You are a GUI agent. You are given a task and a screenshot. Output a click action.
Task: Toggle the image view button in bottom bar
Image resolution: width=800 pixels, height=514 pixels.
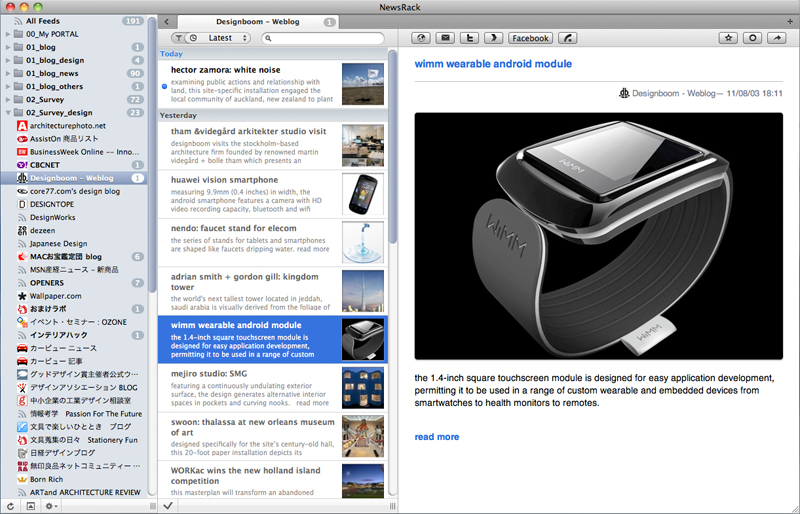(30, 506)
